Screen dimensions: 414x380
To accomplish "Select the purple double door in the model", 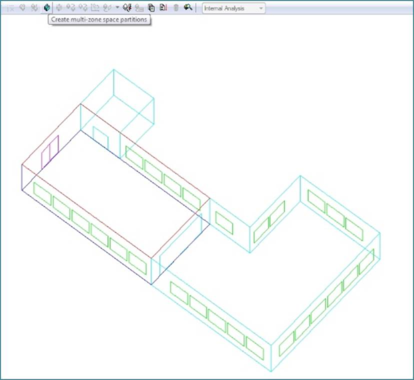I will click(50, 152).
